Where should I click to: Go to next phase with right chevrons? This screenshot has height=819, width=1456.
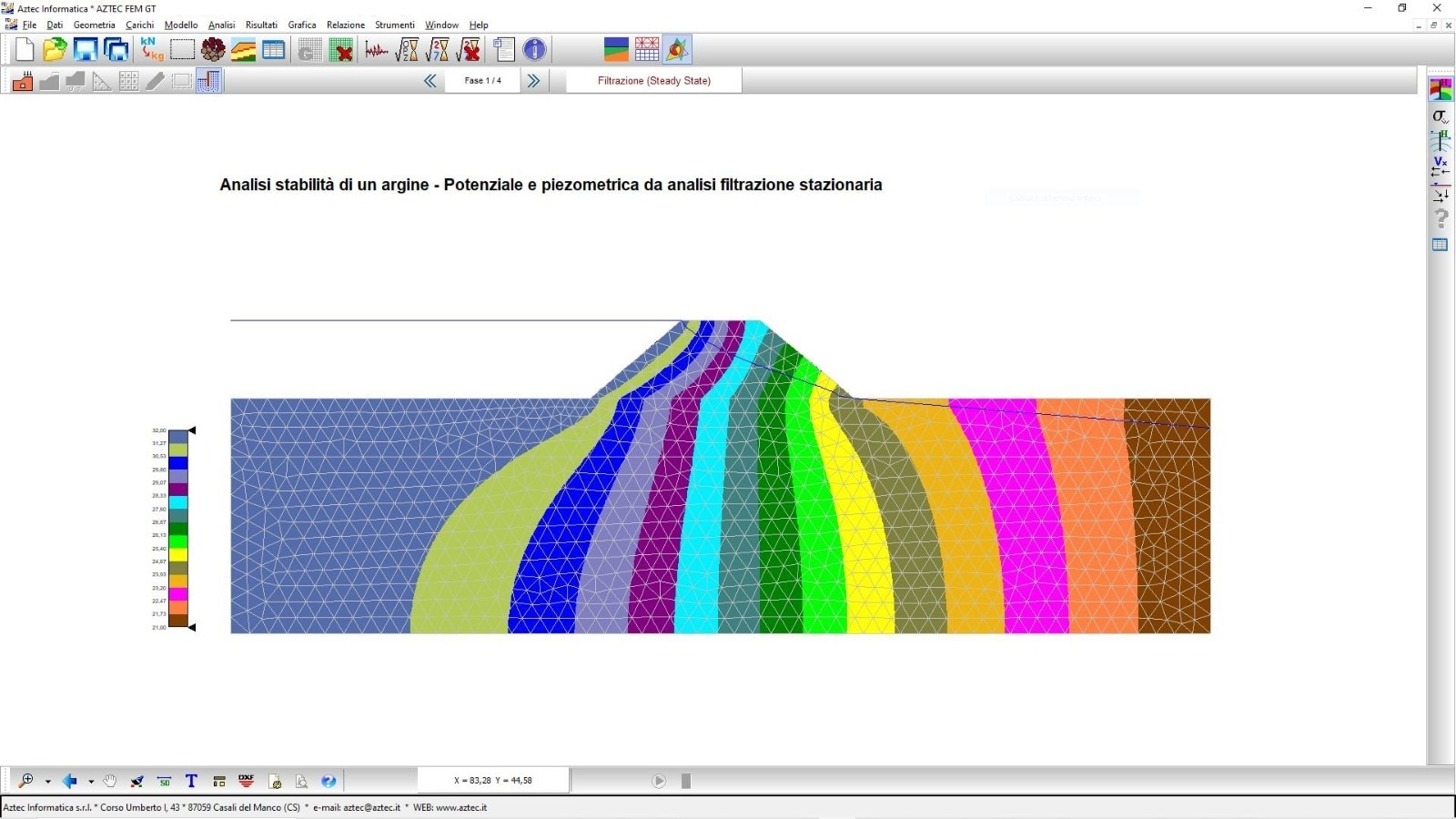tap(533, 81)
